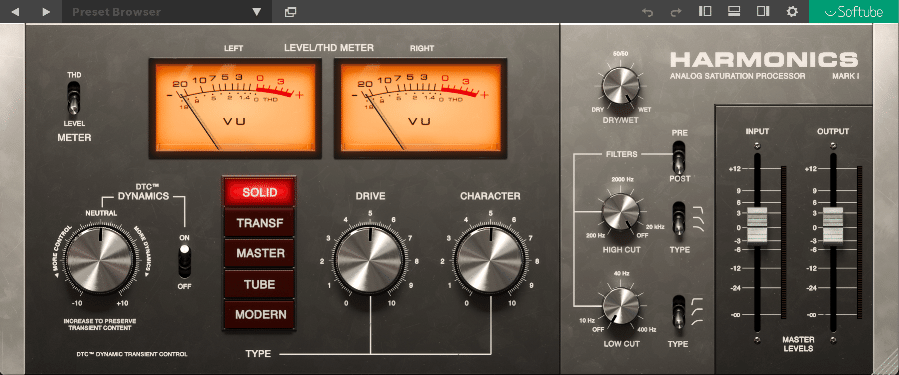
Task: Click the undo arrow icon
Action: 648,11
